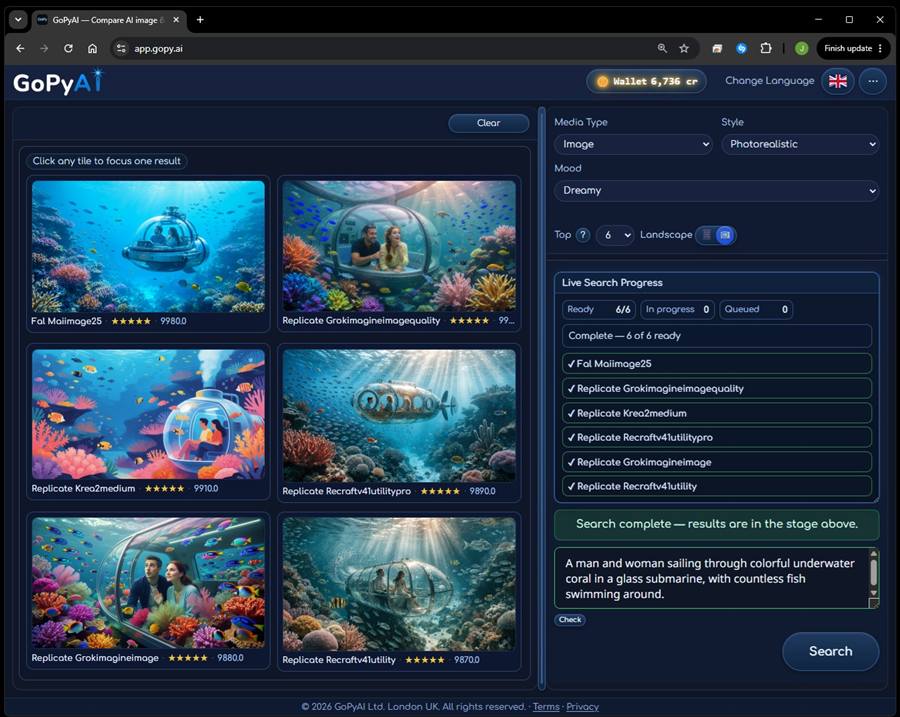Screen dimensions: 900x717
Task: Click star rating of Replicate Grokimagineimage tile
Action: click(x=188, y=658)
